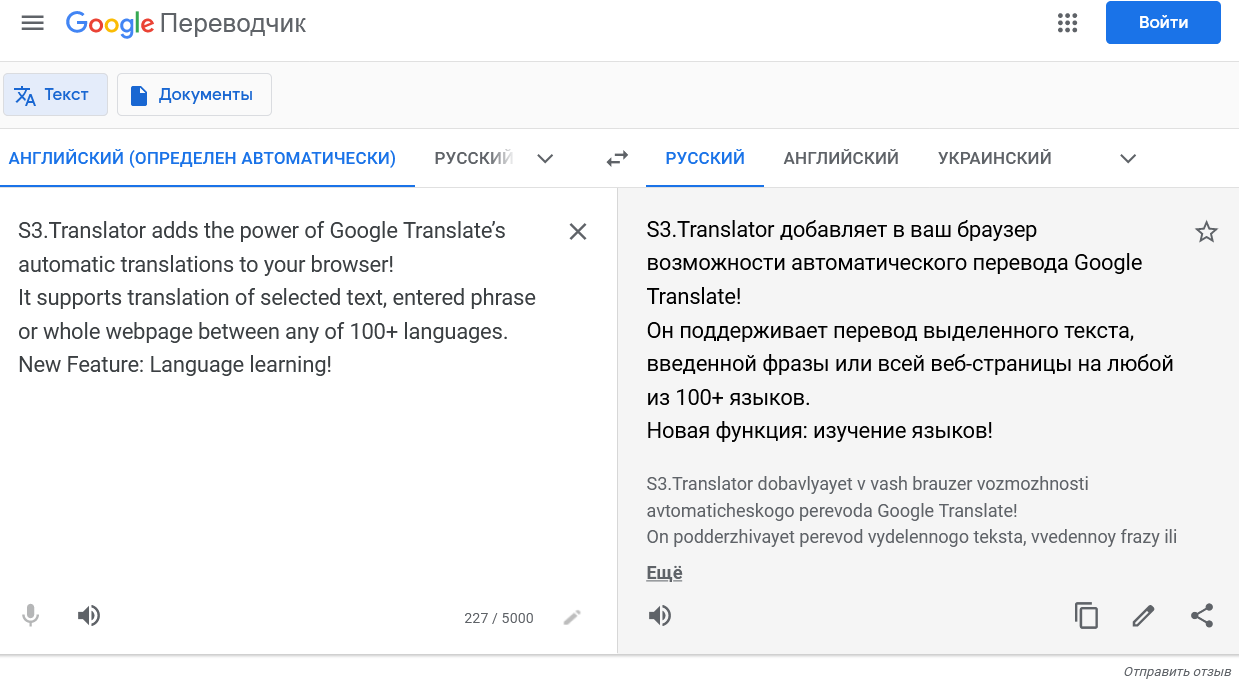Select Английский as the target language
Image resolution: width=1239 pixels, height=693 pixels.
point(841,158)
